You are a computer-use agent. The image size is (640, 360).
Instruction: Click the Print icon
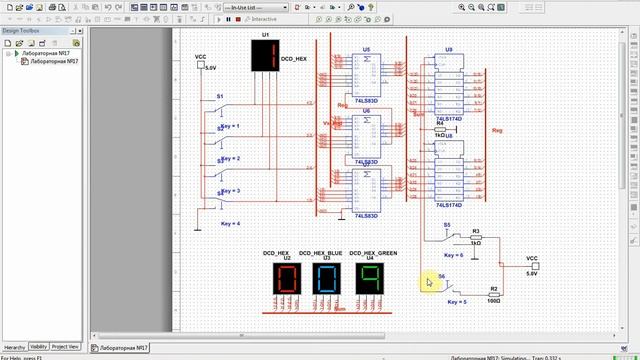[52, 7]
